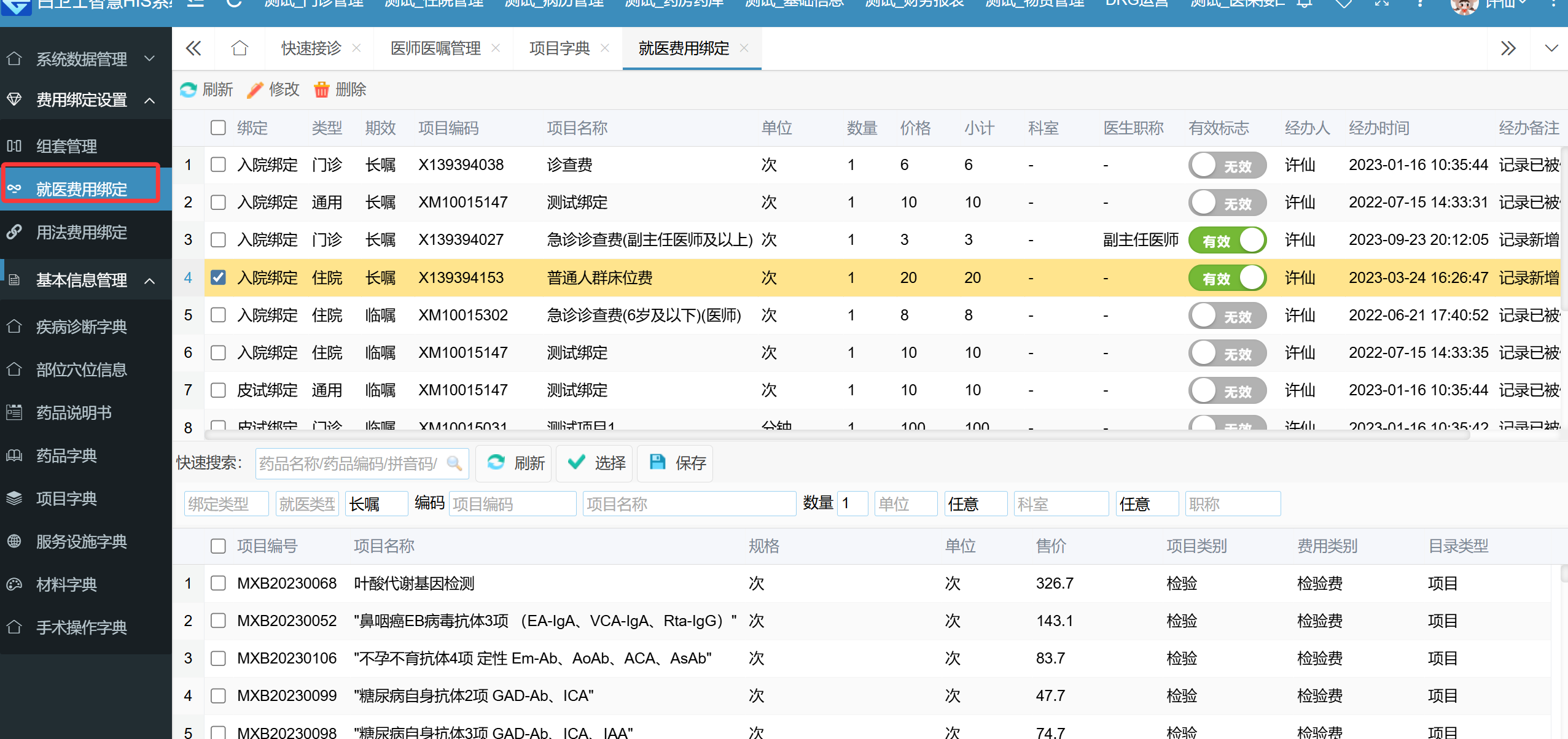Switch to the 医师医嘱管理 tab
The height and width of the screenshot is (739, 1568).
[435, 48]
